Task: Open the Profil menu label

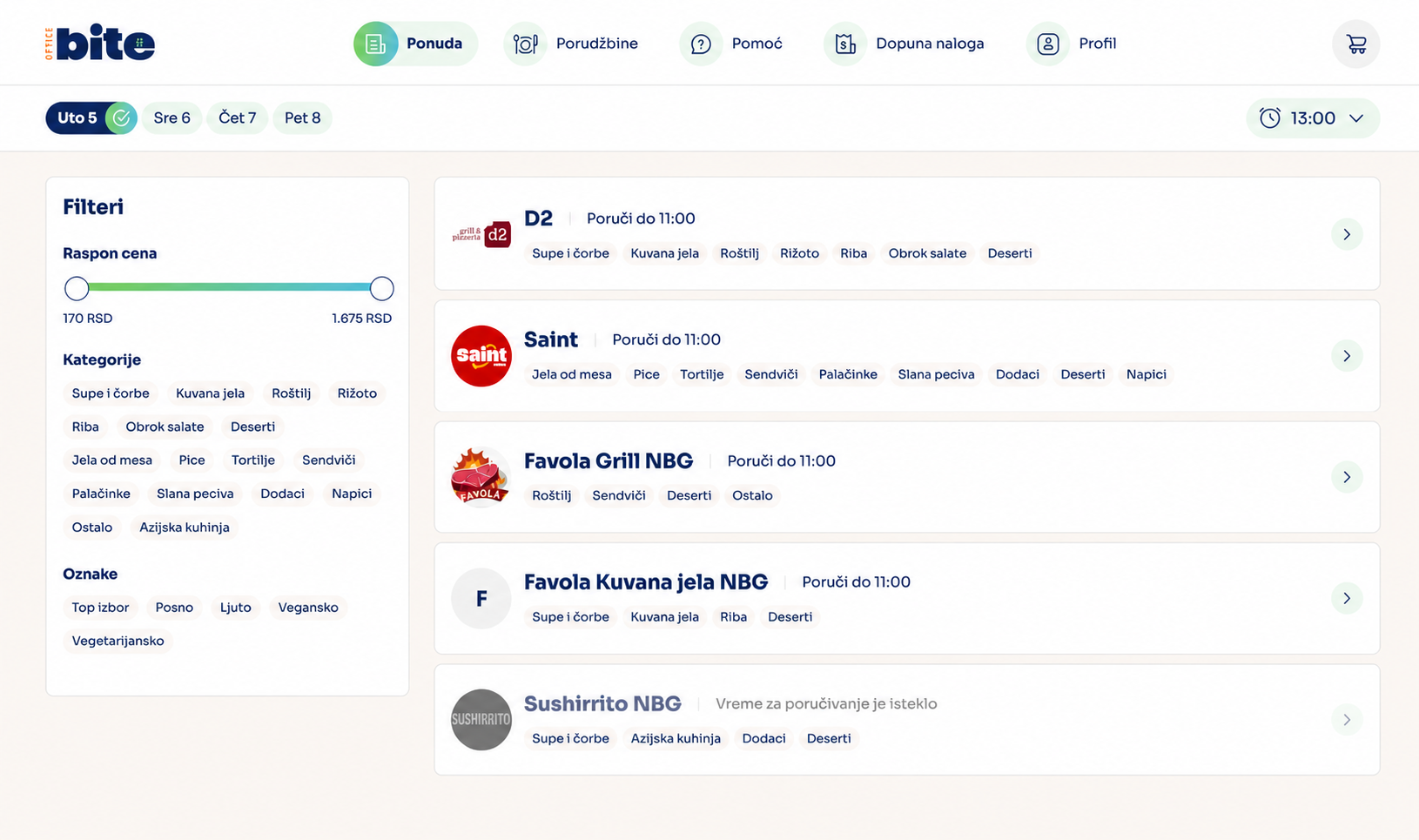Action: [x=1098, y=44]
